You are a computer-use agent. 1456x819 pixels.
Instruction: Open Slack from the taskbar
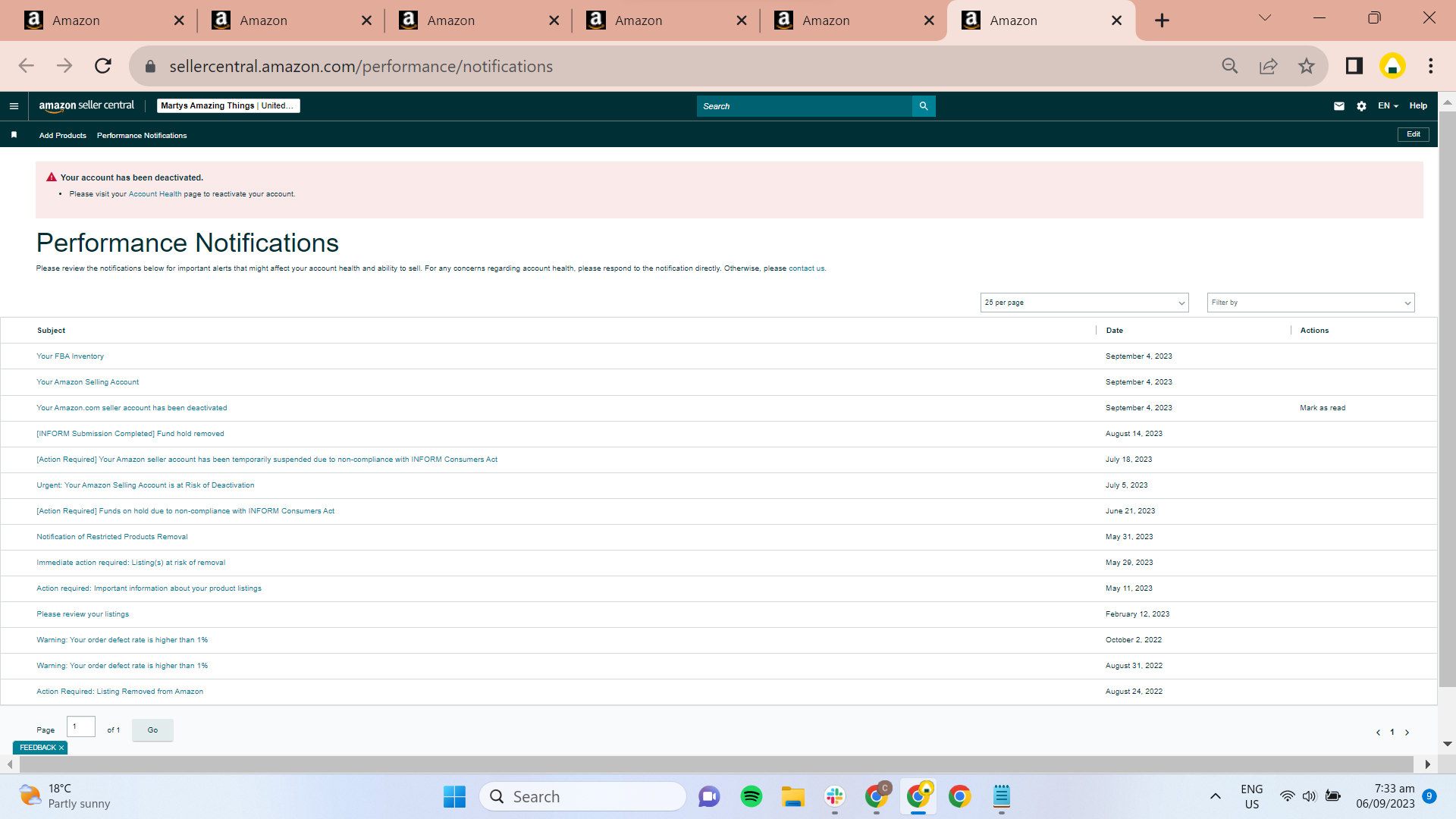click(x=835, y=796)
